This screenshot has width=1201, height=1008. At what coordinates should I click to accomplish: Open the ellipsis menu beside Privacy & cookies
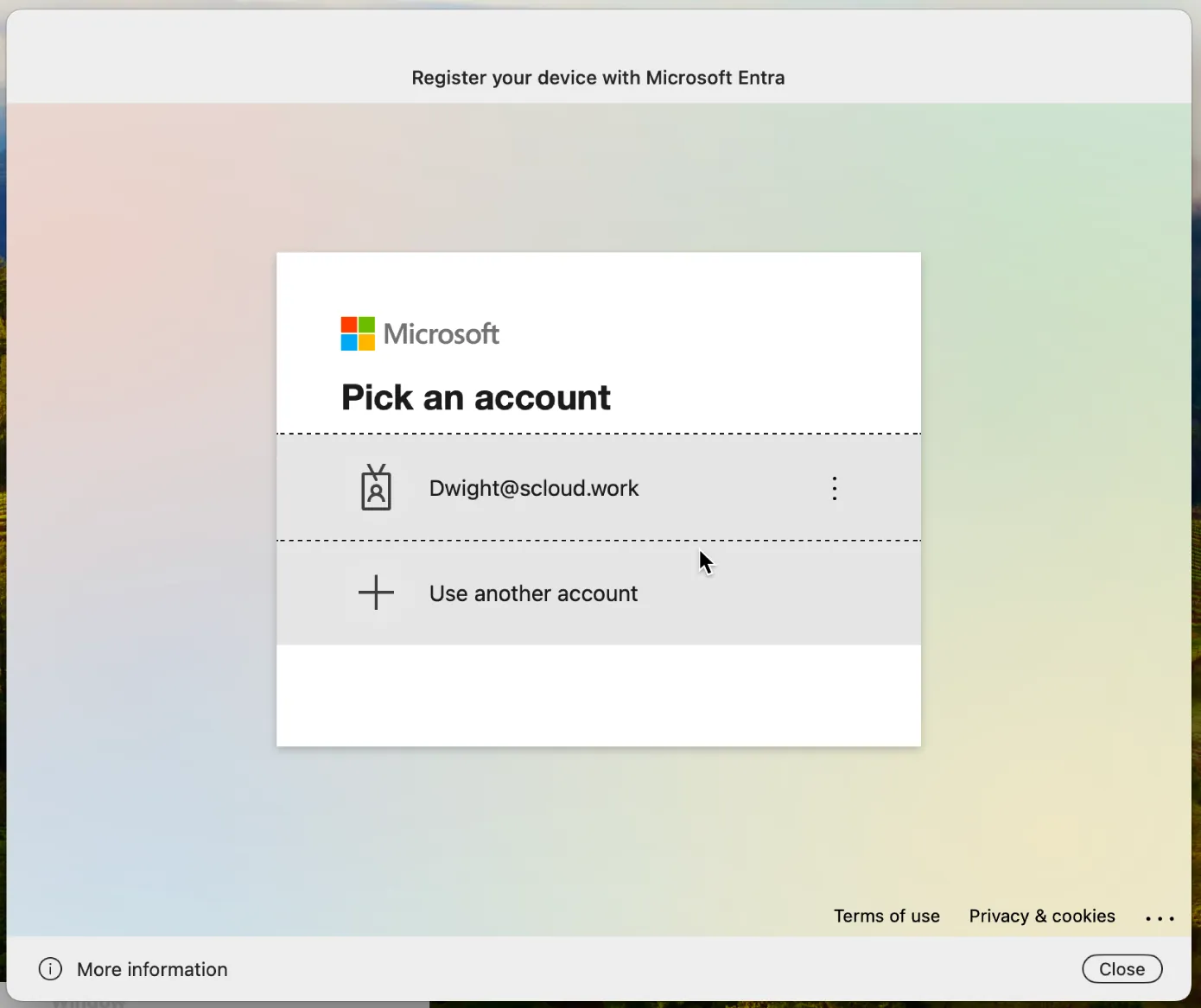click(x=1160, y=918)
